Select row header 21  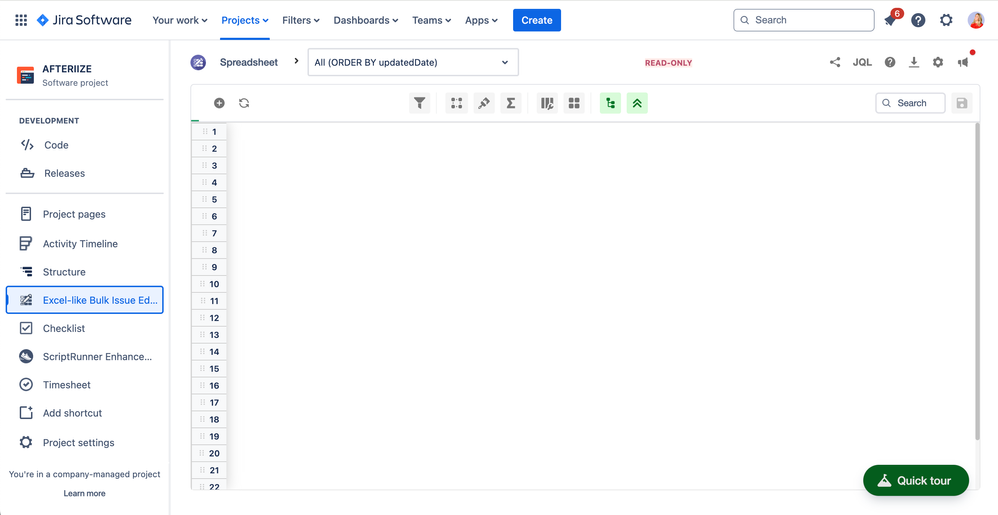[x=209, y=470]
